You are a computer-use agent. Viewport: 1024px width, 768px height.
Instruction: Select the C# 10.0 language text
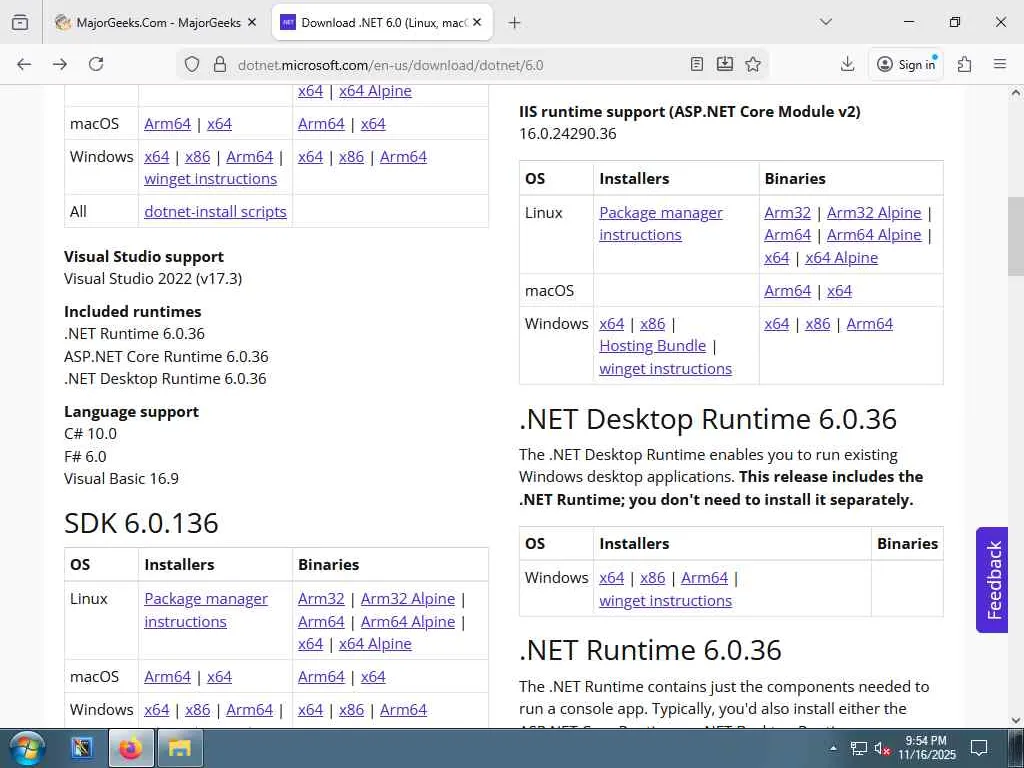click(x=90, y=434)
